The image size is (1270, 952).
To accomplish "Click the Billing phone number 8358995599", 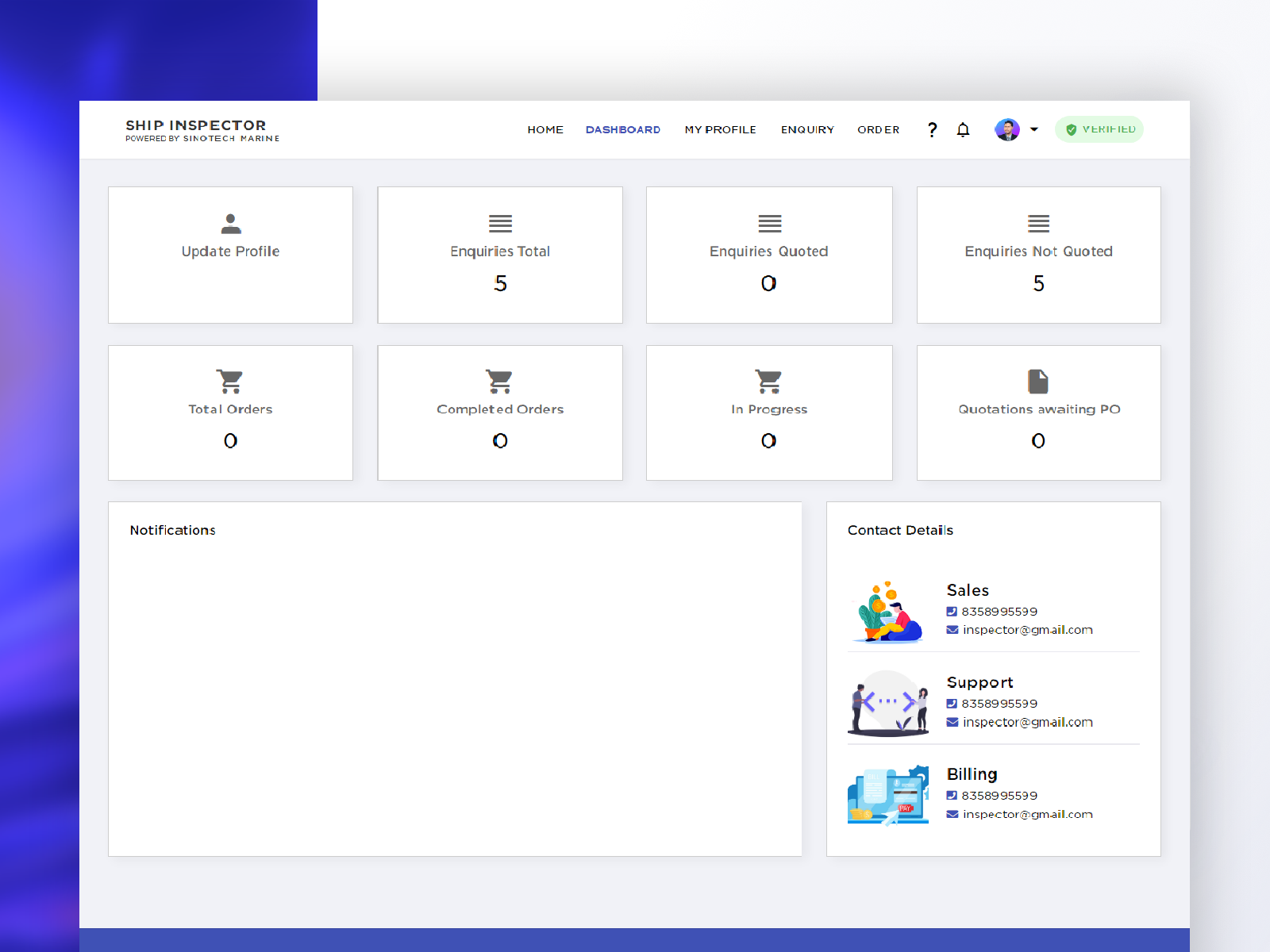I will [999, 796].
